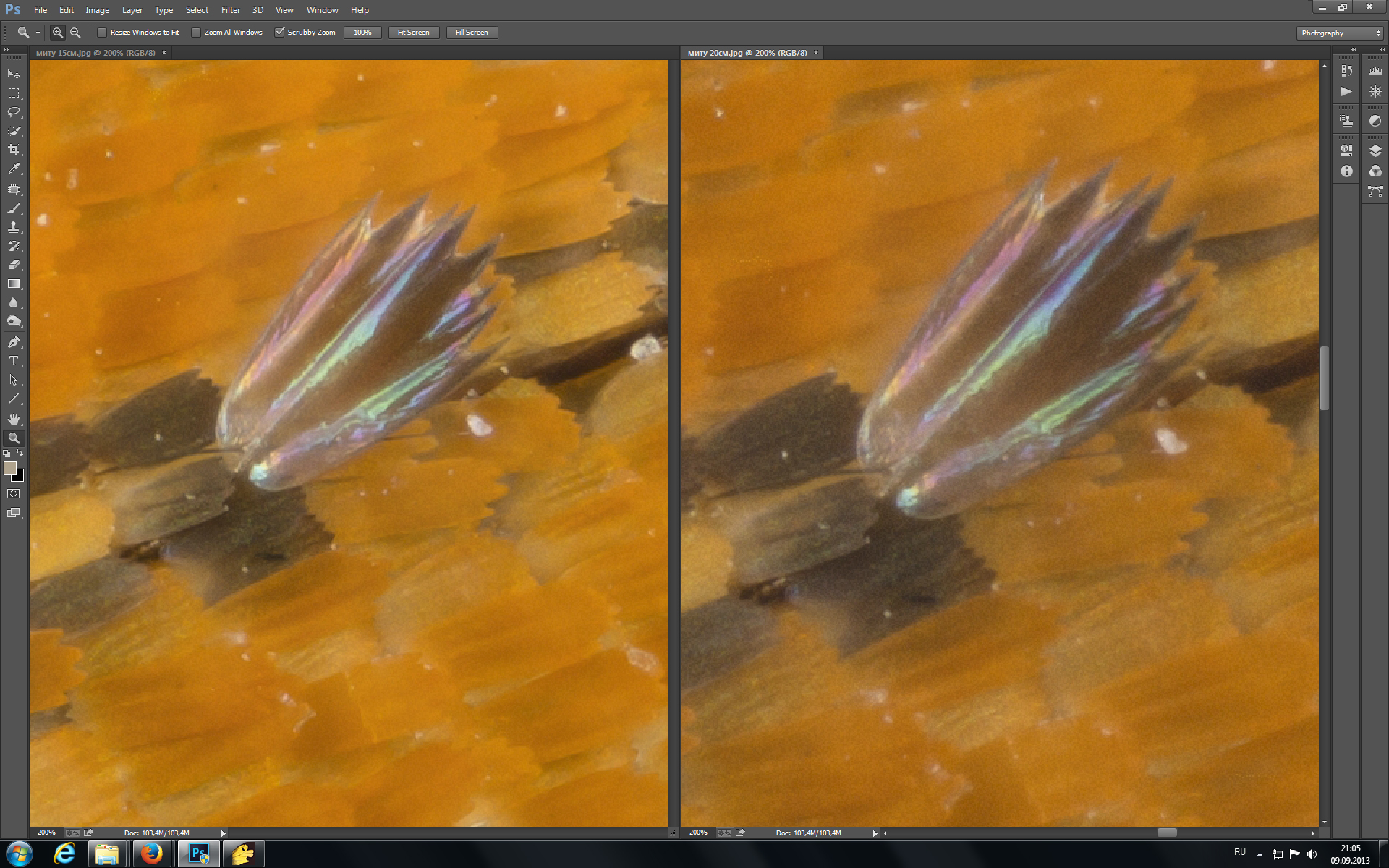The width and height of the screenshot is (1389, 868).
Task: Click the Zoom Out magnifier option
Action: pyautogui.click(x=75, y=33)
